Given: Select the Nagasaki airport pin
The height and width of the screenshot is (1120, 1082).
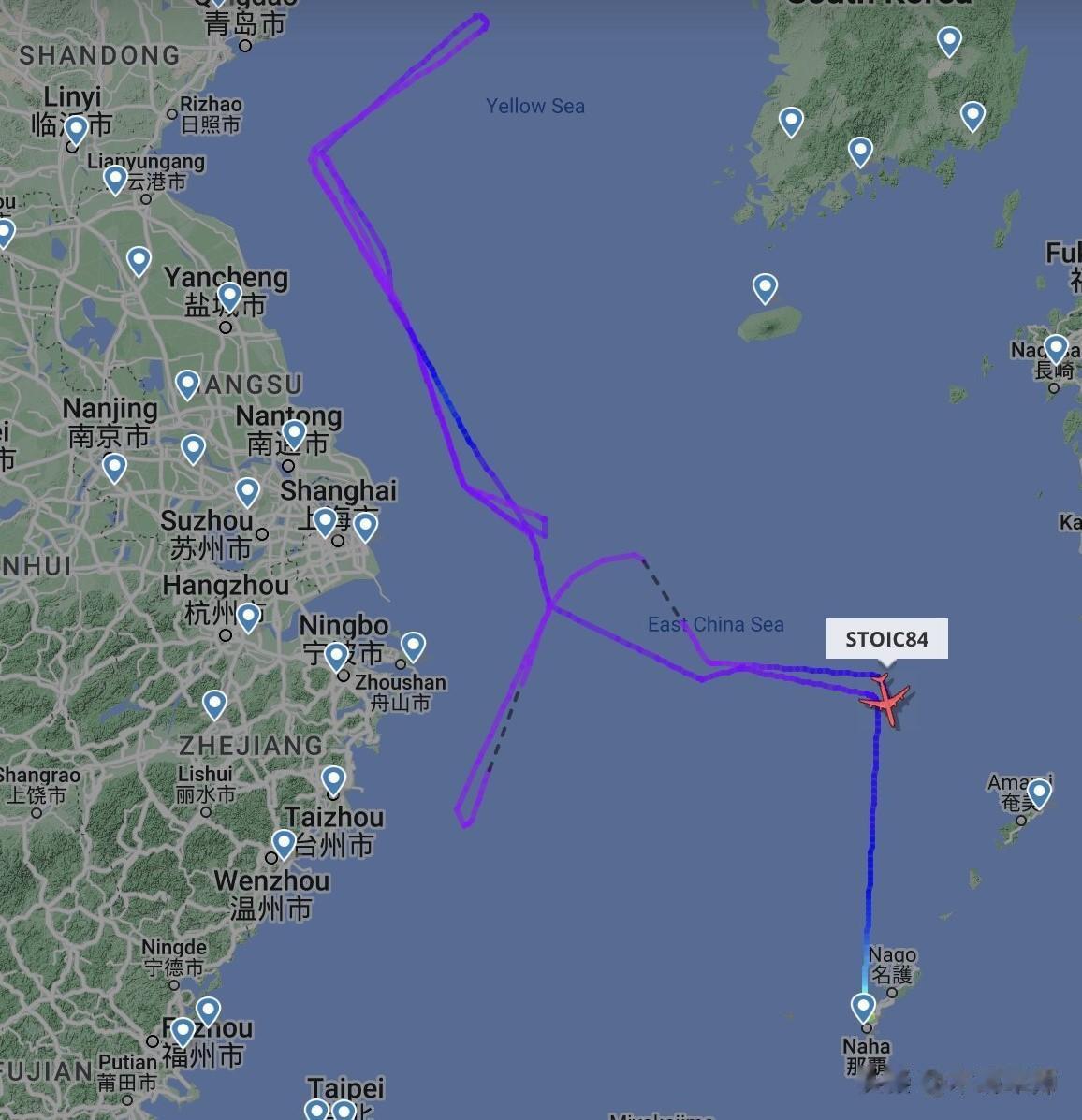Looking at the screenshot, I should tap(1056, 349).
